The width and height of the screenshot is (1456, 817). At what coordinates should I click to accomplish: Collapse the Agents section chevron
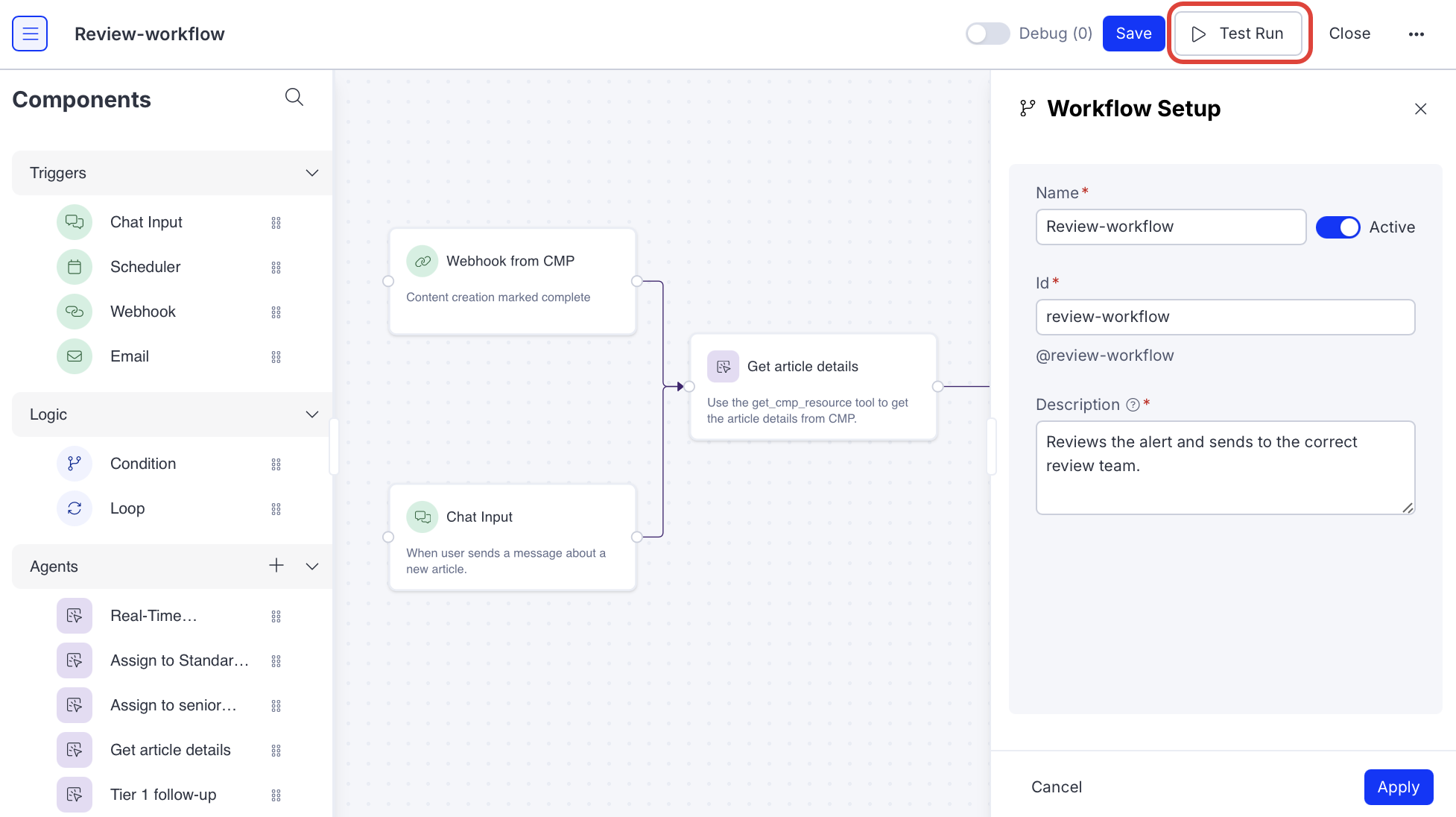pos(312,567)
